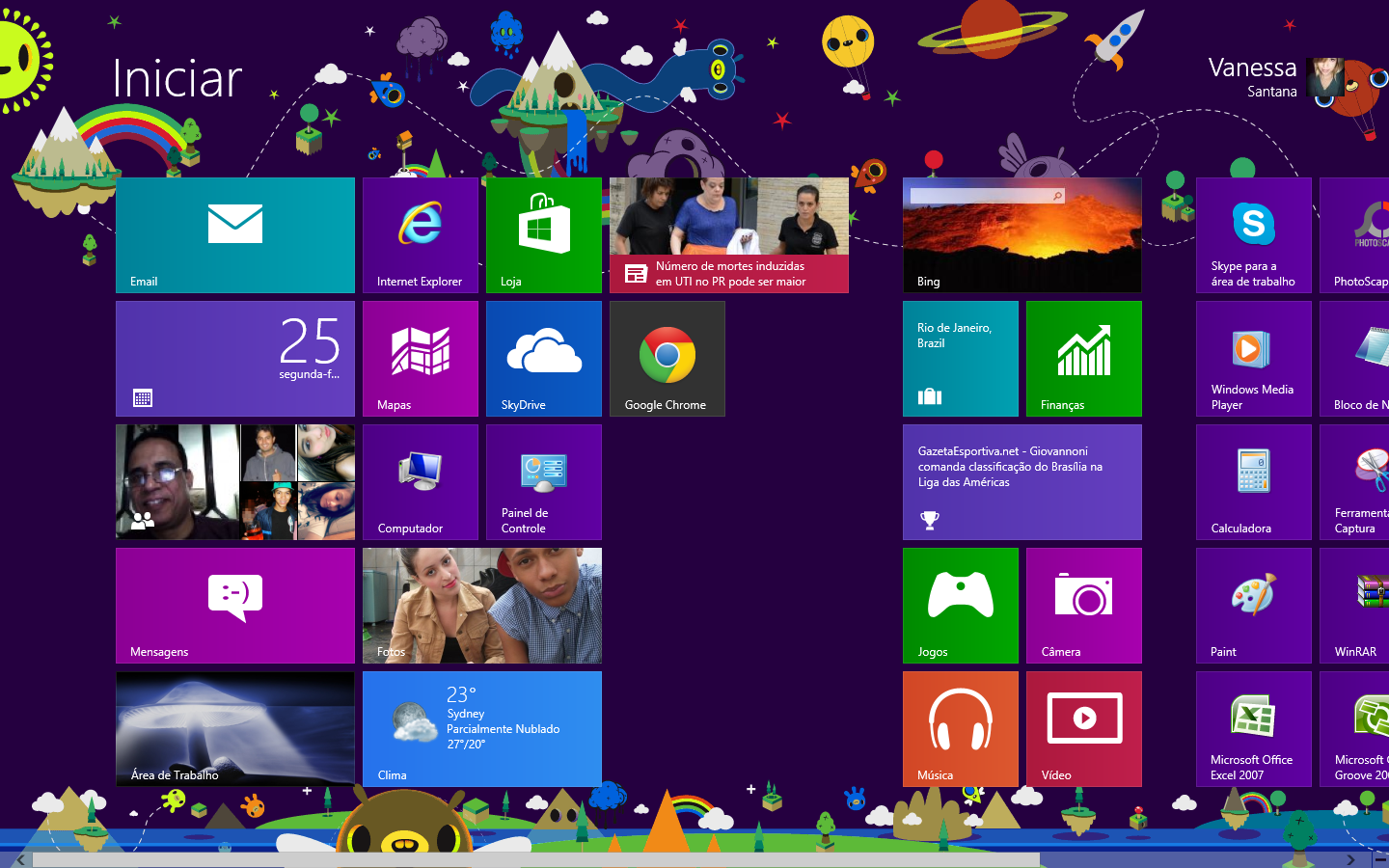Open the Jogos tile
The width and height of the screenshot is (1389, 868).
tap(961, 606)
